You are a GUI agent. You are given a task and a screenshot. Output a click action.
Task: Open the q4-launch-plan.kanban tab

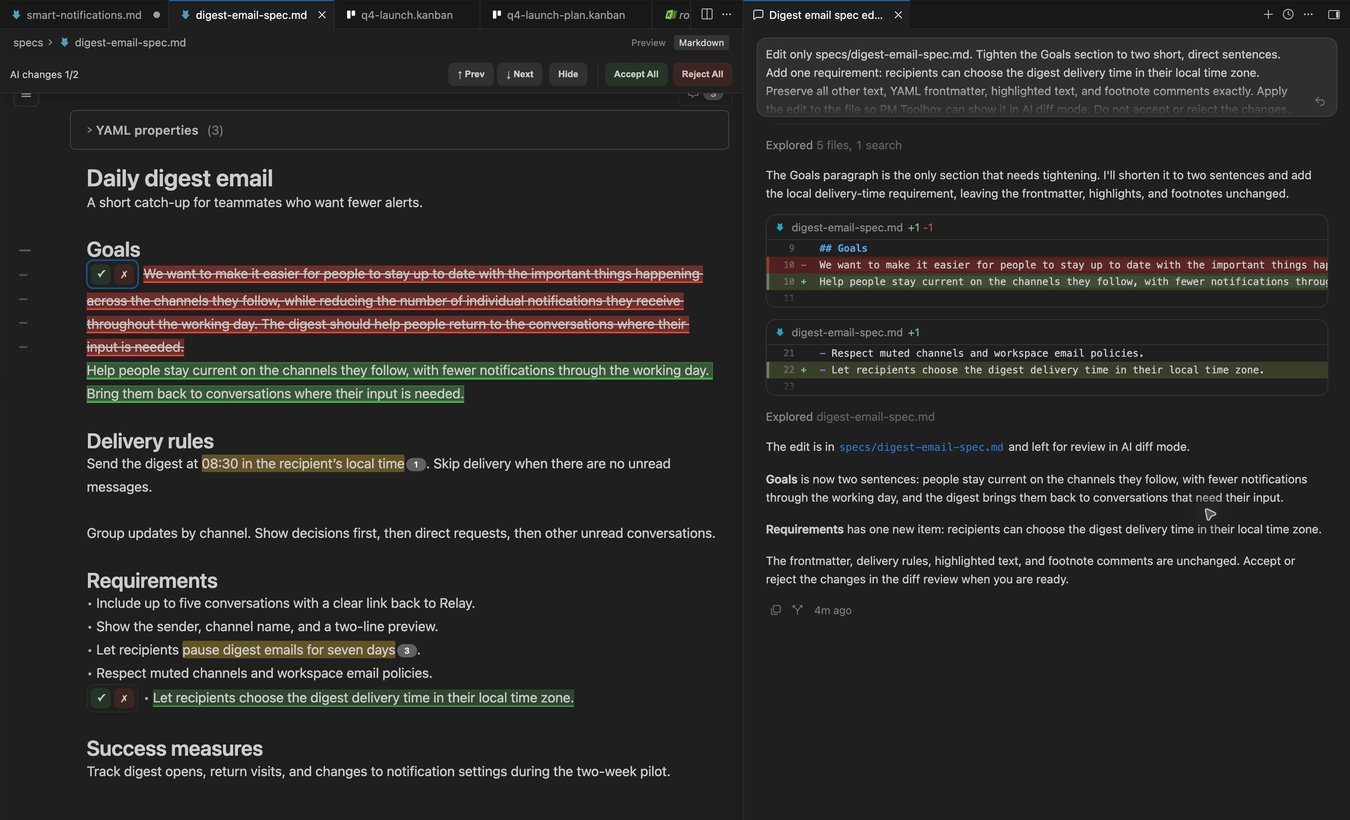[566, 15]
